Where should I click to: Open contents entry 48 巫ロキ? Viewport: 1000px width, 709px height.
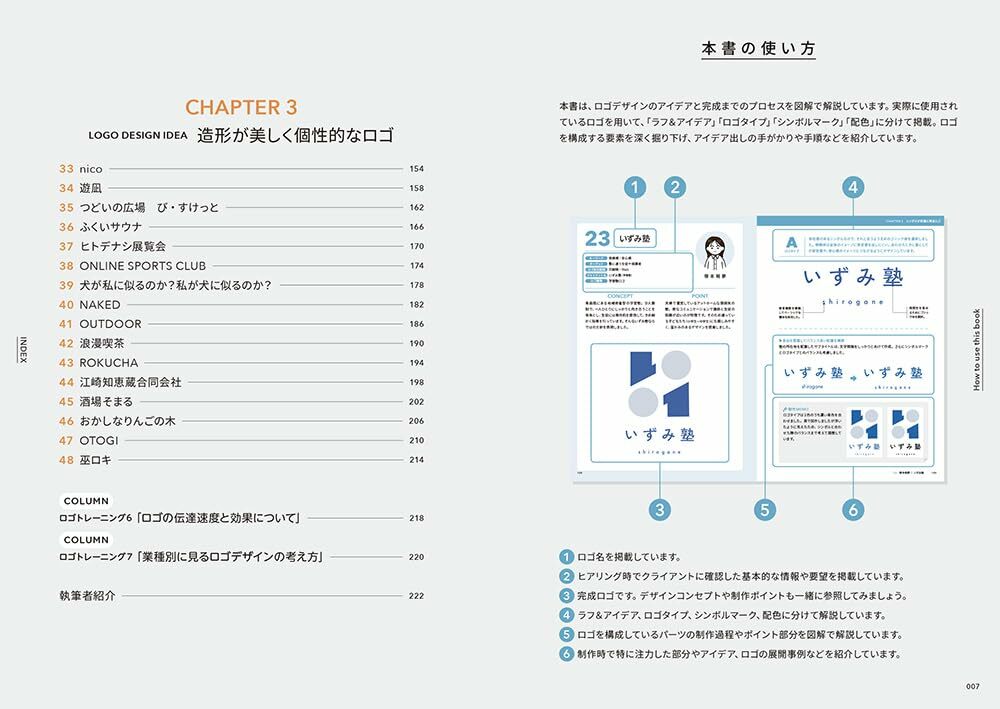[241, 460]
